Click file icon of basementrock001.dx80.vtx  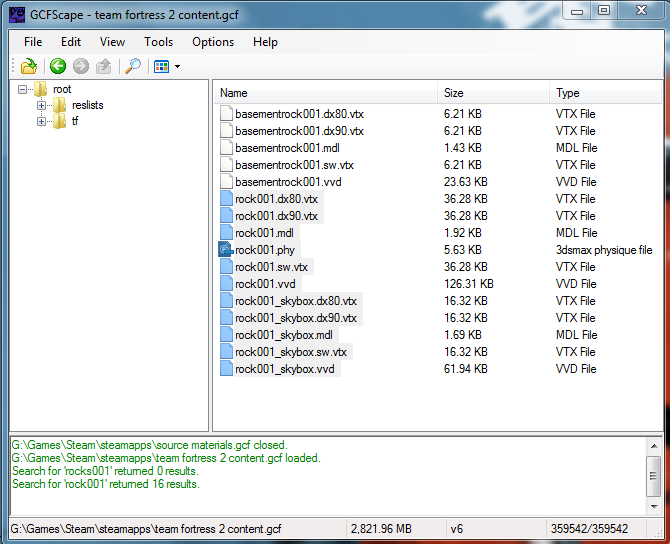pyautogui.click(x=226, y=114)
